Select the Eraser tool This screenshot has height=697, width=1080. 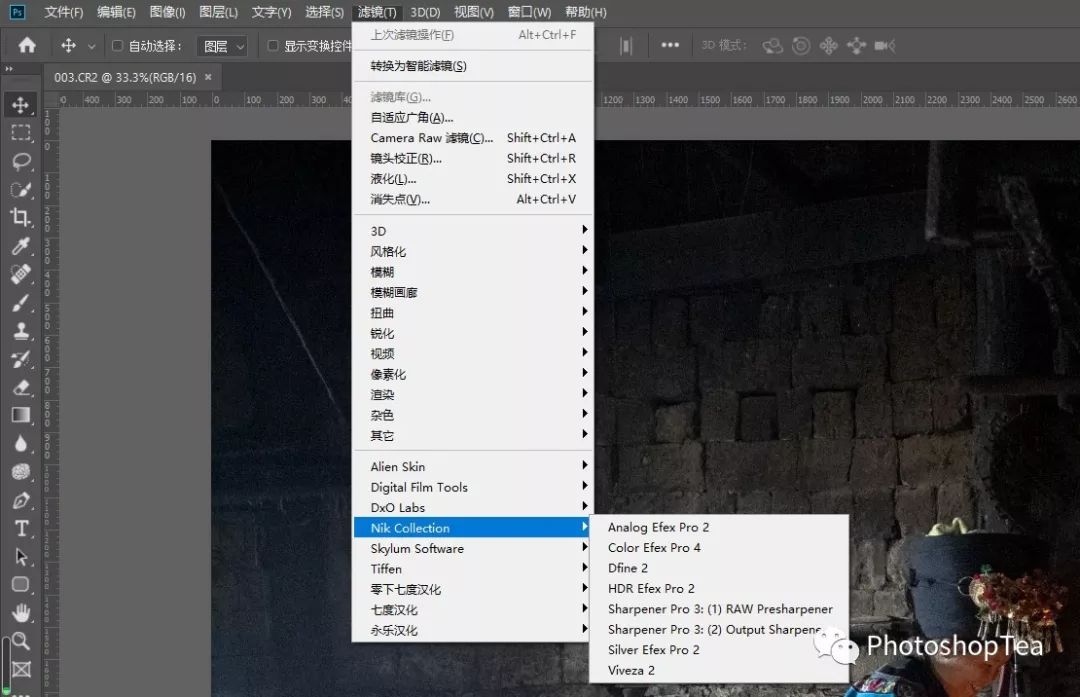pos(21,387)
